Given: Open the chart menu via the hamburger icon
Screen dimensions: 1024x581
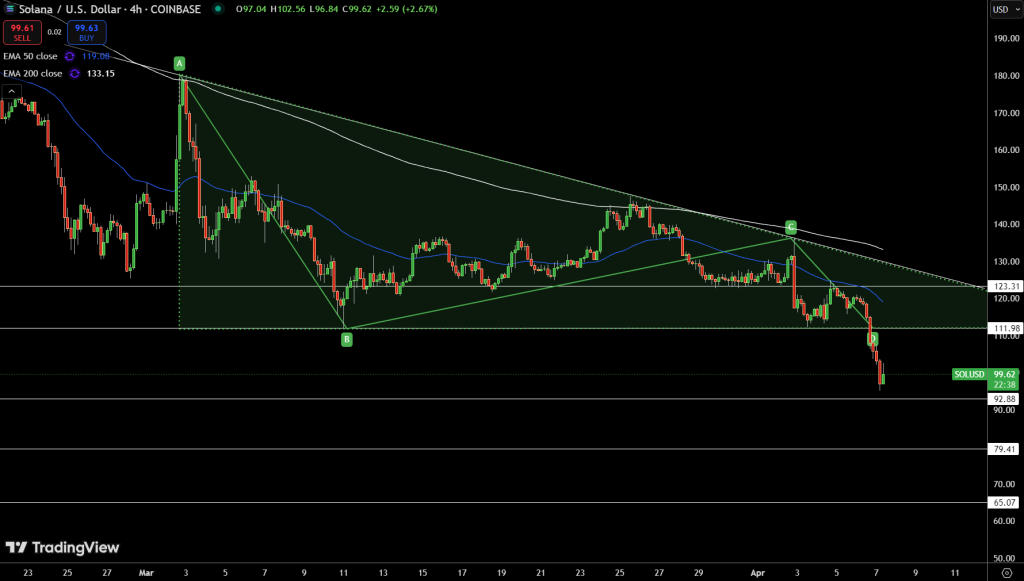Looking at the screenshot, I should 10,9.
